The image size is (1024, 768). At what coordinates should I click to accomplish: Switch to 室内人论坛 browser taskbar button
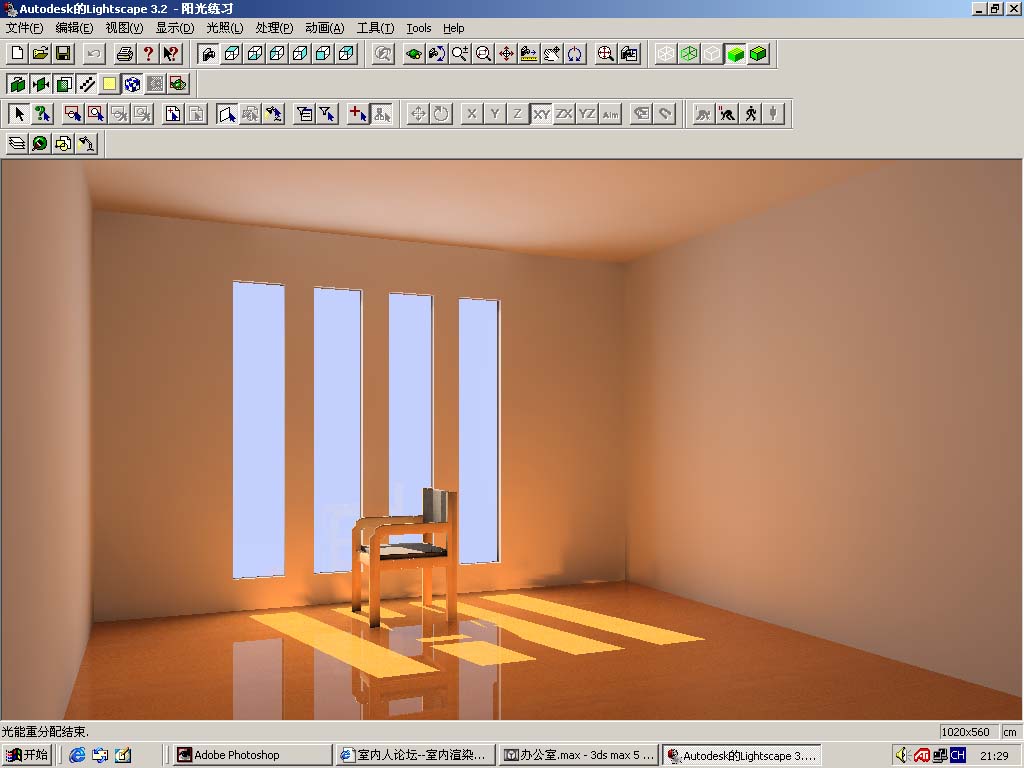(x=415, y=755)
